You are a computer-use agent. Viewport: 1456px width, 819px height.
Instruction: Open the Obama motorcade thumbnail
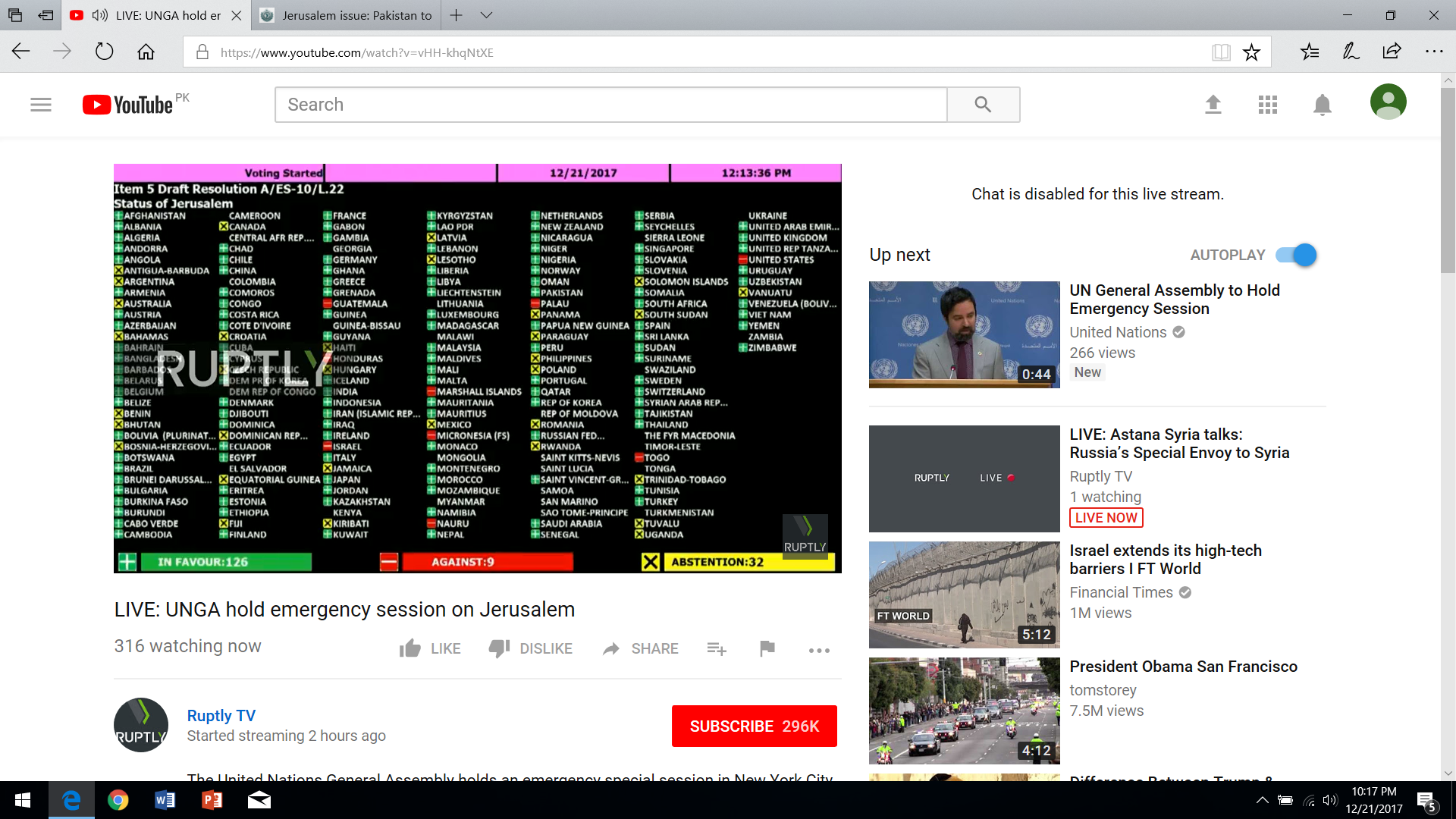(x=965, y=711)
